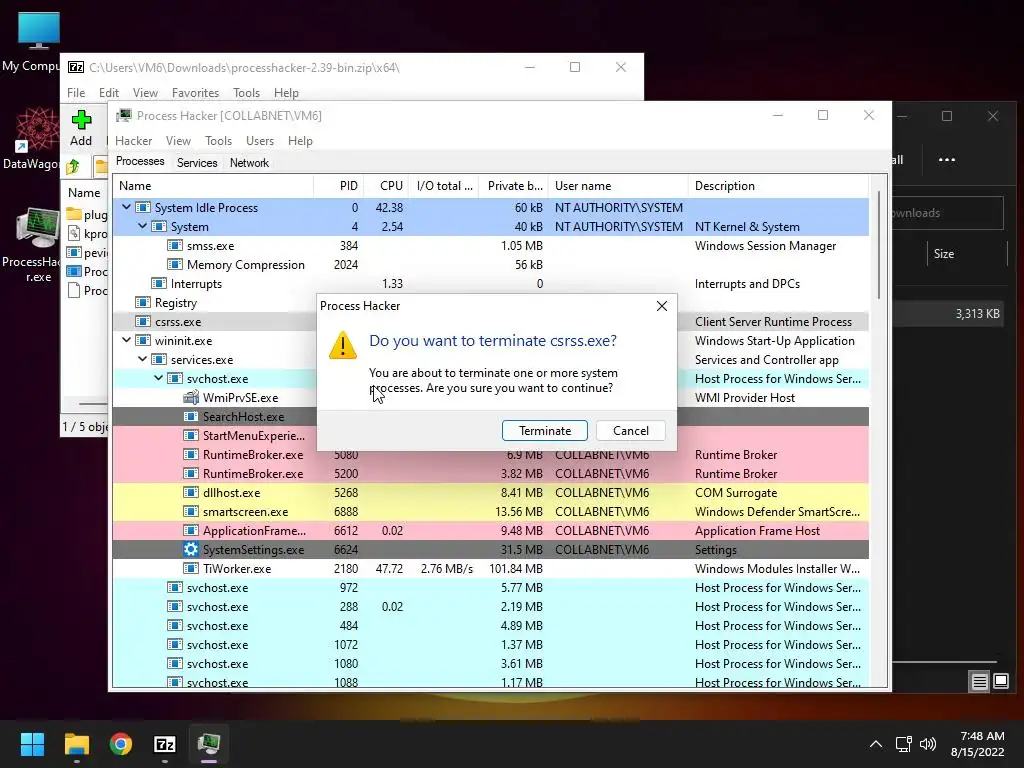Image resolution: width=1024 pixels, height=768 pixels.
Task: Sort by Private bytes column header
Action: coord(514,185)
